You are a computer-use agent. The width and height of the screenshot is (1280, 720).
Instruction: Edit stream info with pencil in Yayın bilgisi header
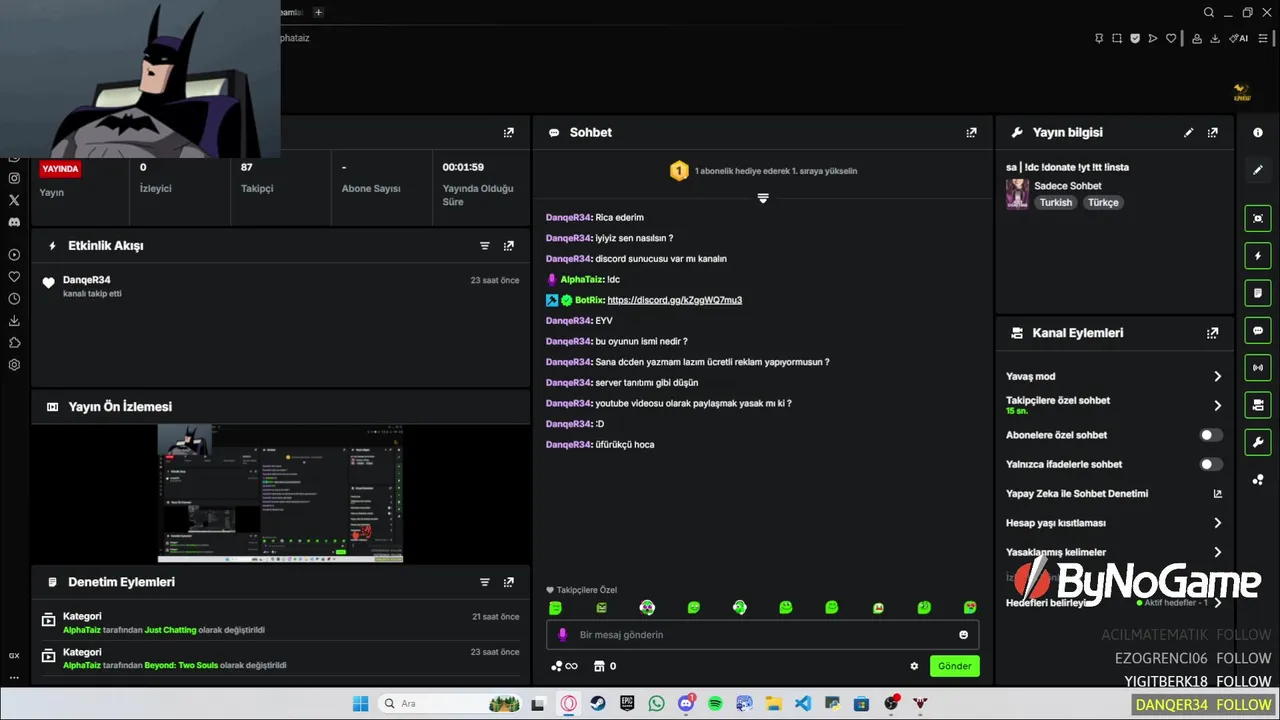(1188, 132)
